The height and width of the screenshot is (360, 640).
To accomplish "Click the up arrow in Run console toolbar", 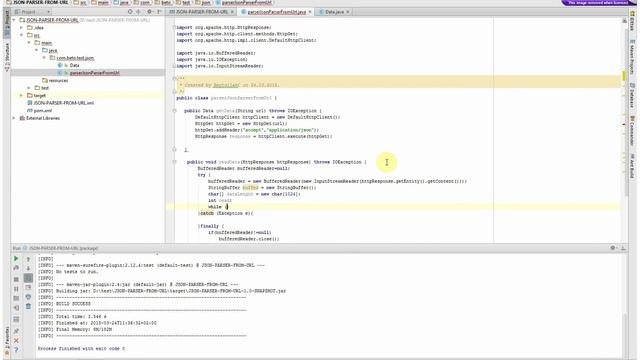I will coord(28,259).
